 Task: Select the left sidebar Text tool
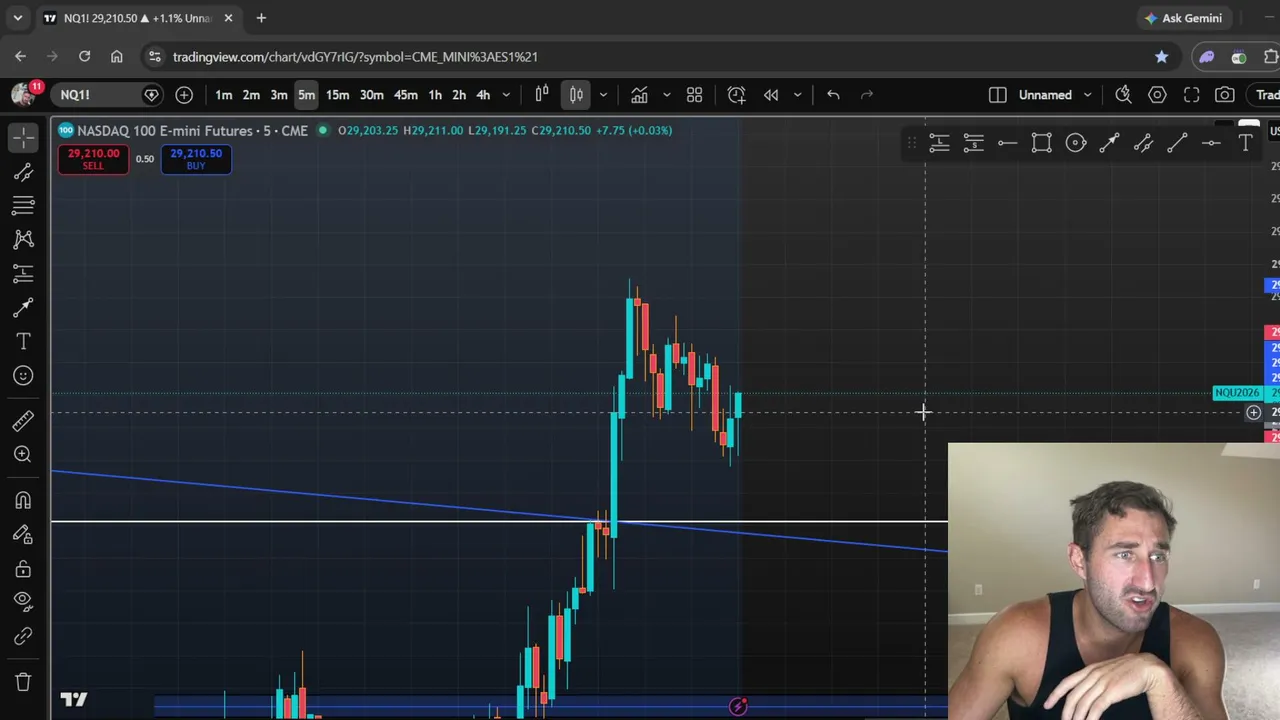(23, 341)
